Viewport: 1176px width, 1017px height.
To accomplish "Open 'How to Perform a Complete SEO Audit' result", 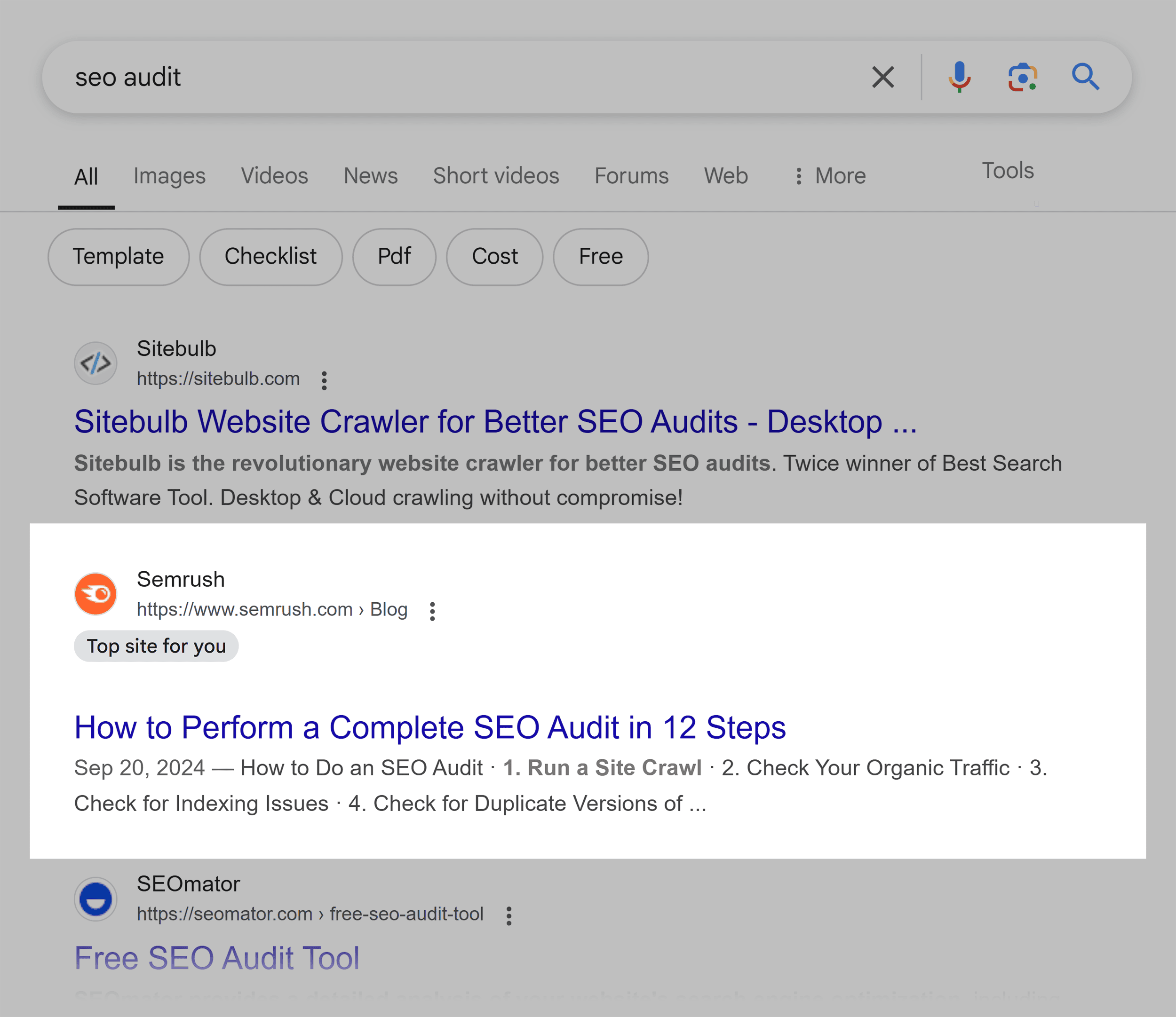I will tap(430, 727).
